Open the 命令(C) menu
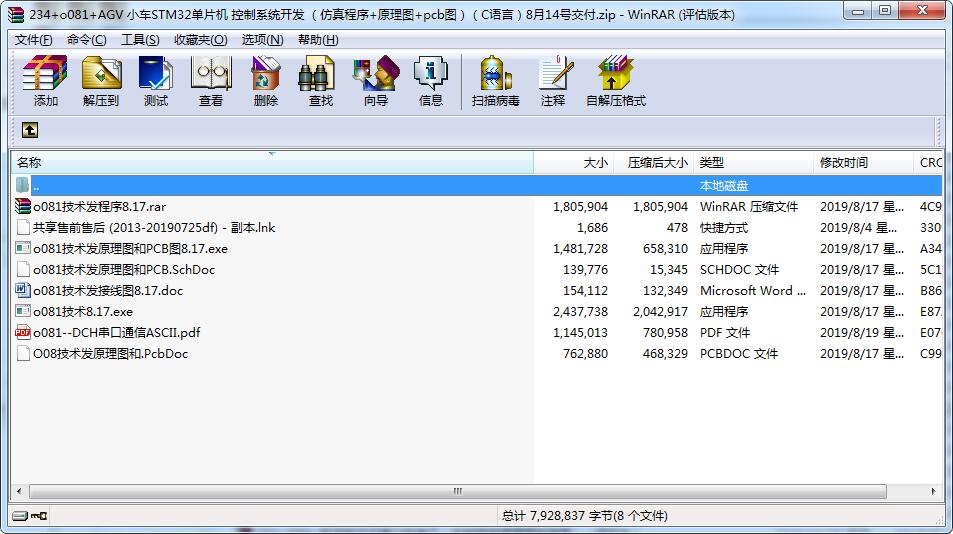Image resolution: width=953 pixels, height=534 pixels. [86, 39]
